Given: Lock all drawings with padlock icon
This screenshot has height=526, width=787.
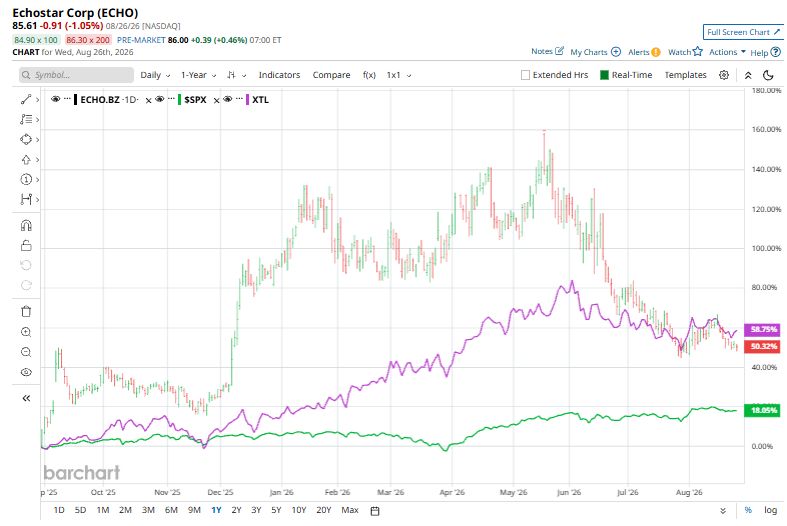Looking at the screenshot, I should pos(26,245).
